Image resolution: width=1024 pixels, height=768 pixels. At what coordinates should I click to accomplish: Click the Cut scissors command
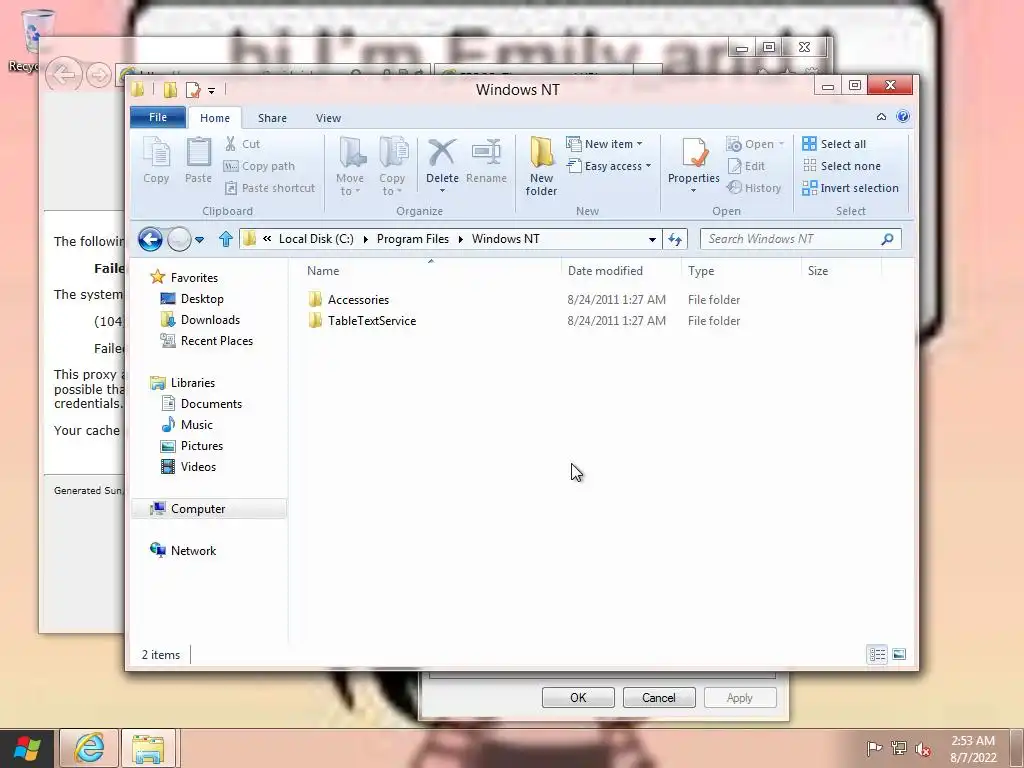[x=242, y=144]
